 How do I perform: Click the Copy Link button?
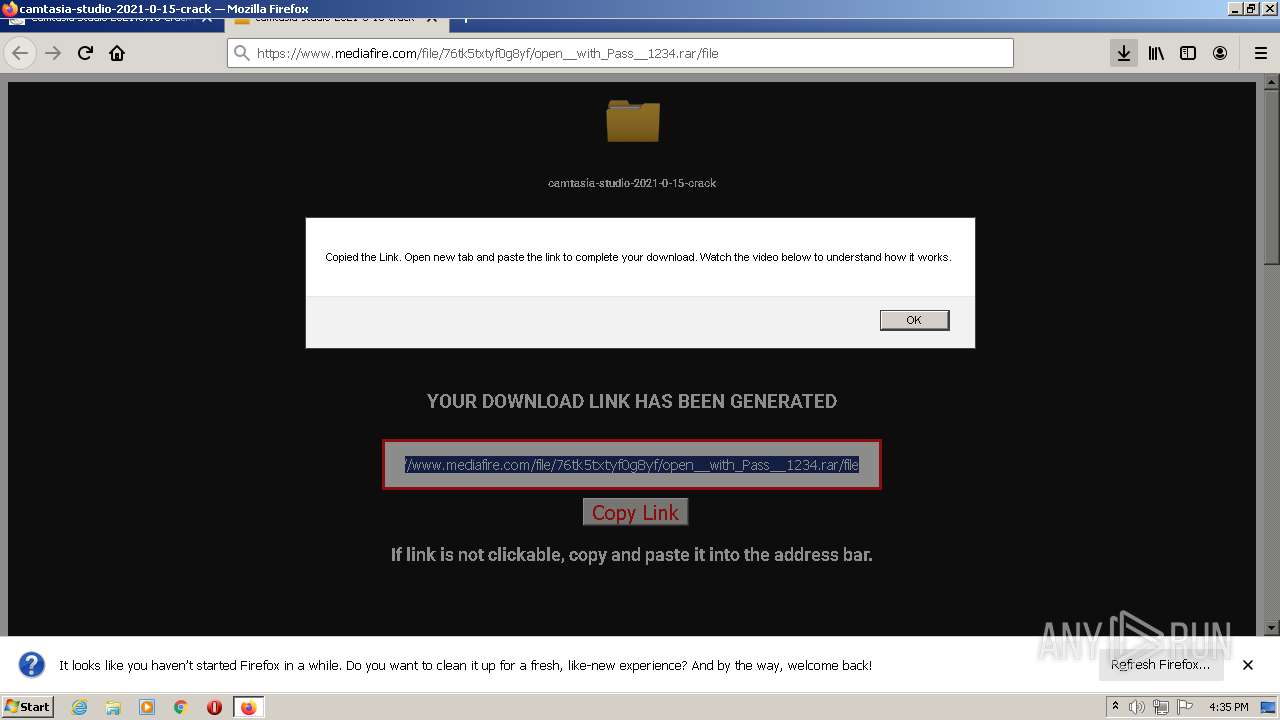[x=635, y=512]
